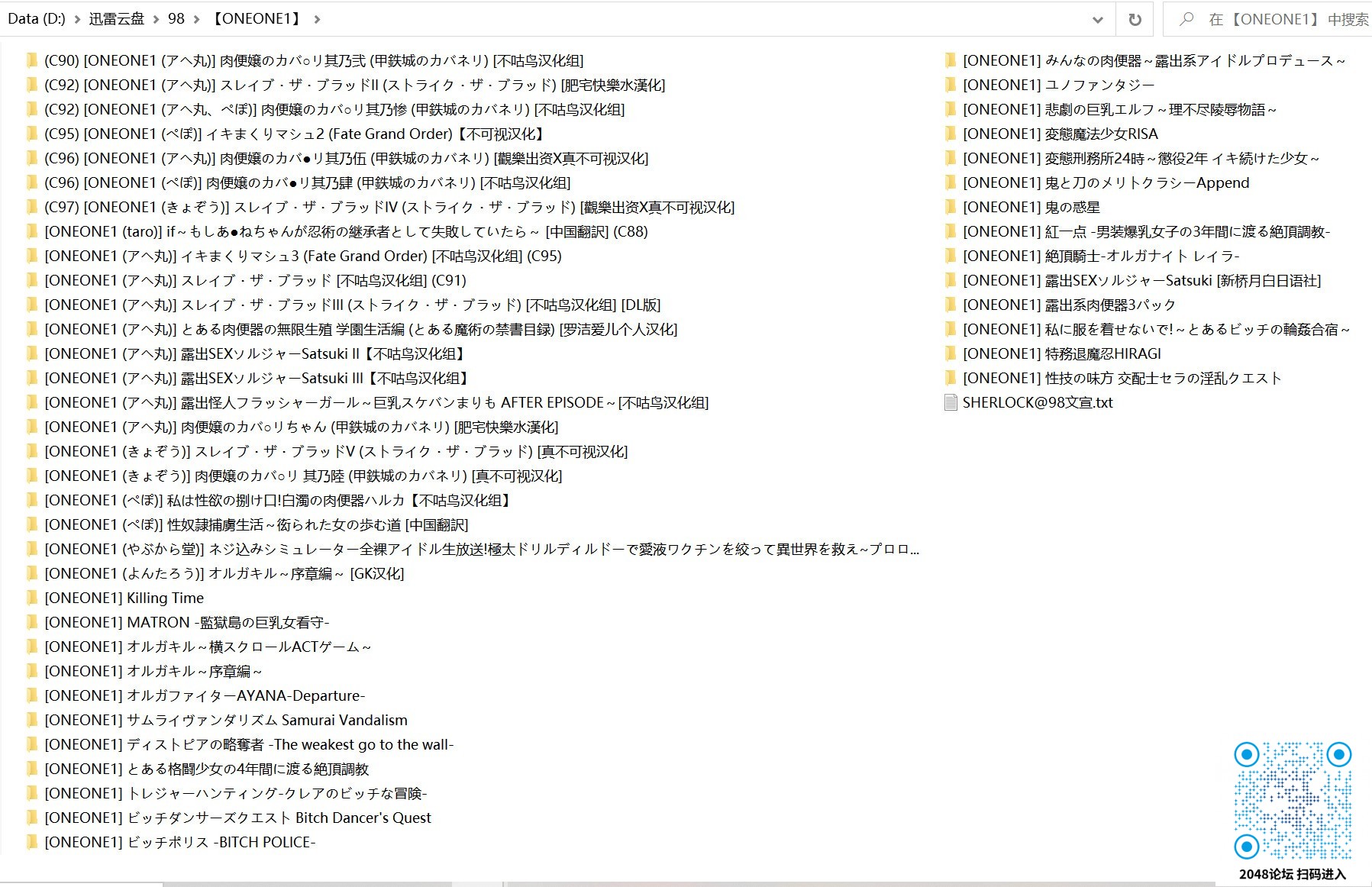Click the refresh button beside the address bar
Image resolution: width=1372 pixels, height=887 pixels.
click(x=1135, y=20)
